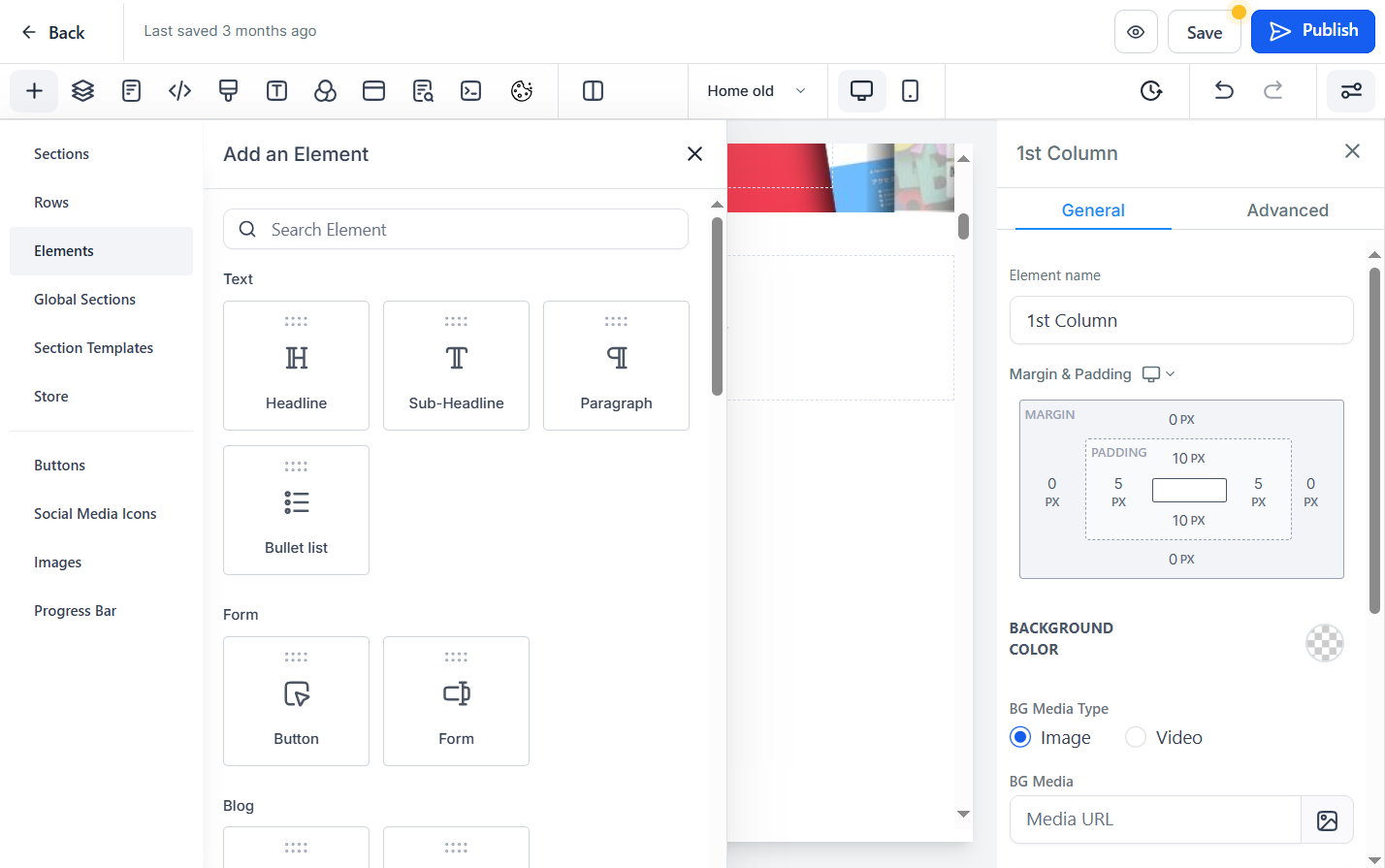Close the Add an Element panel
The image size is (1385, 868).
[694, 154]
